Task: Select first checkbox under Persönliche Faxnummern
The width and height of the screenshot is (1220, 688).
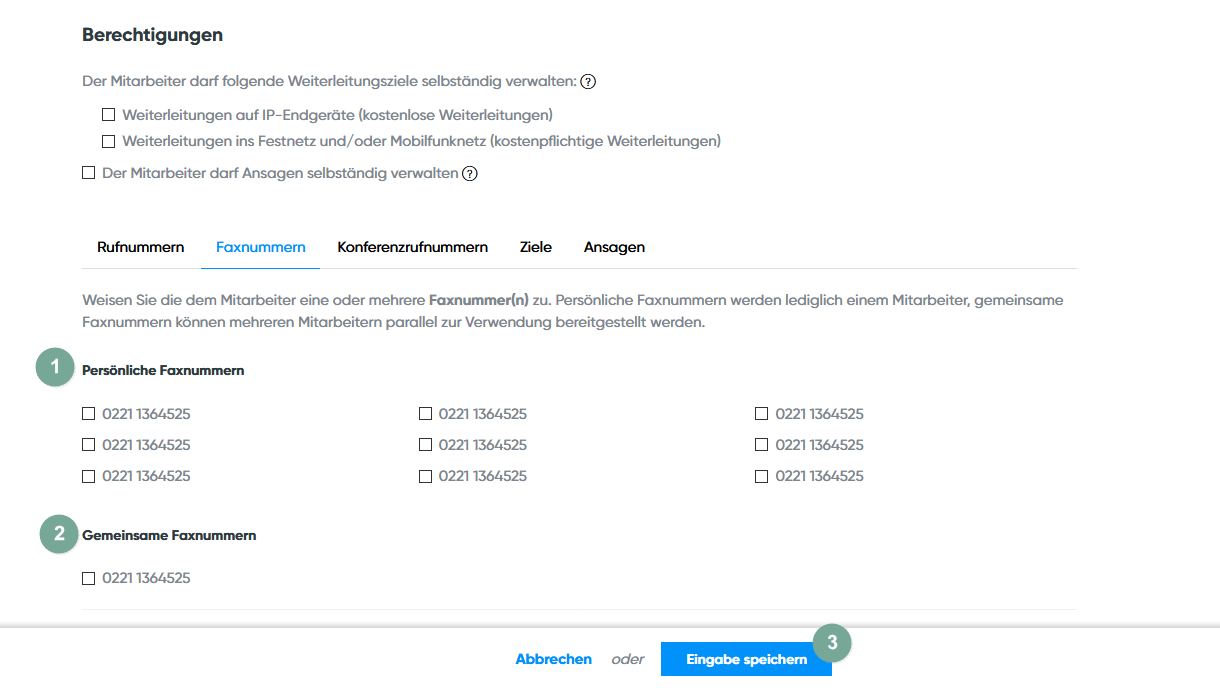Action: [89, 414]
